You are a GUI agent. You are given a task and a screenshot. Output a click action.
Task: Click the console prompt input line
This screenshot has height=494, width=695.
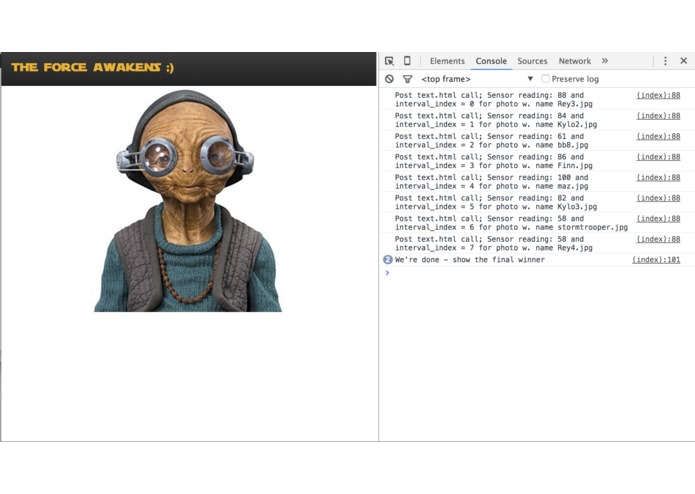point(536,273)
